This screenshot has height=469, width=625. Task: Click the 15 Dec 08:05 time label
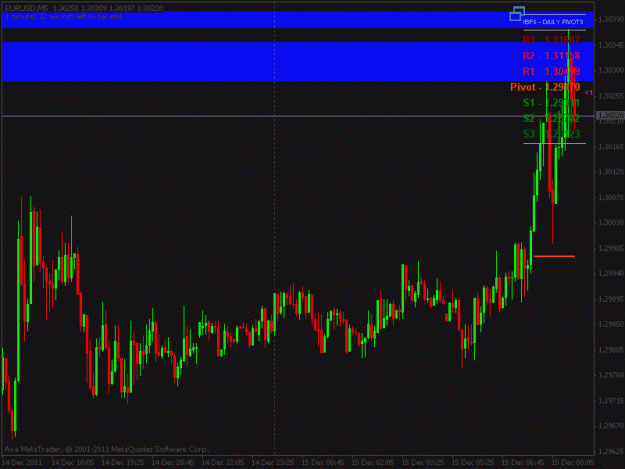tap(573, 463)
